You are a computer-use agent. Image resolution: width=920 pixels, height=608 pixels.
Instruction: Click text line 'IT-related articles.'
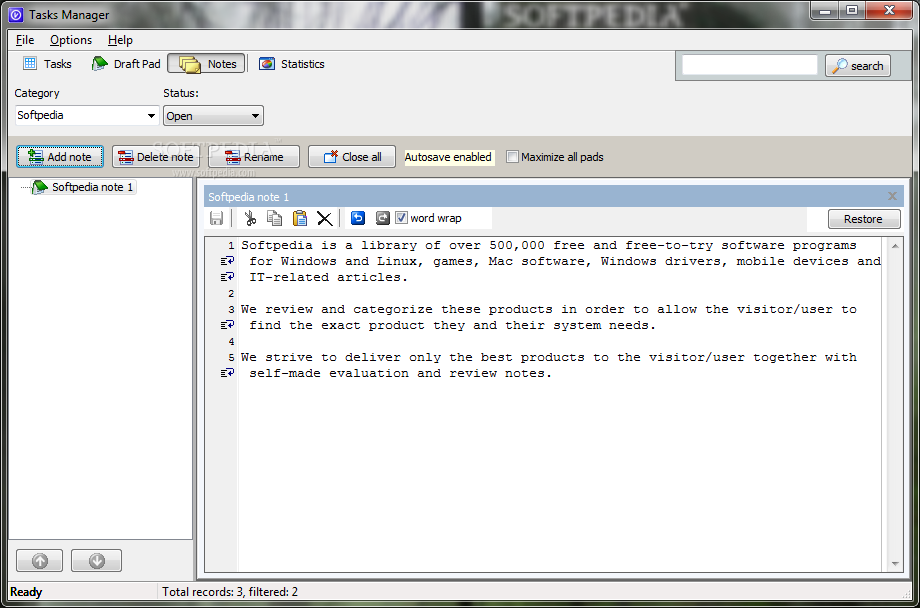click(x=329, y=277)
